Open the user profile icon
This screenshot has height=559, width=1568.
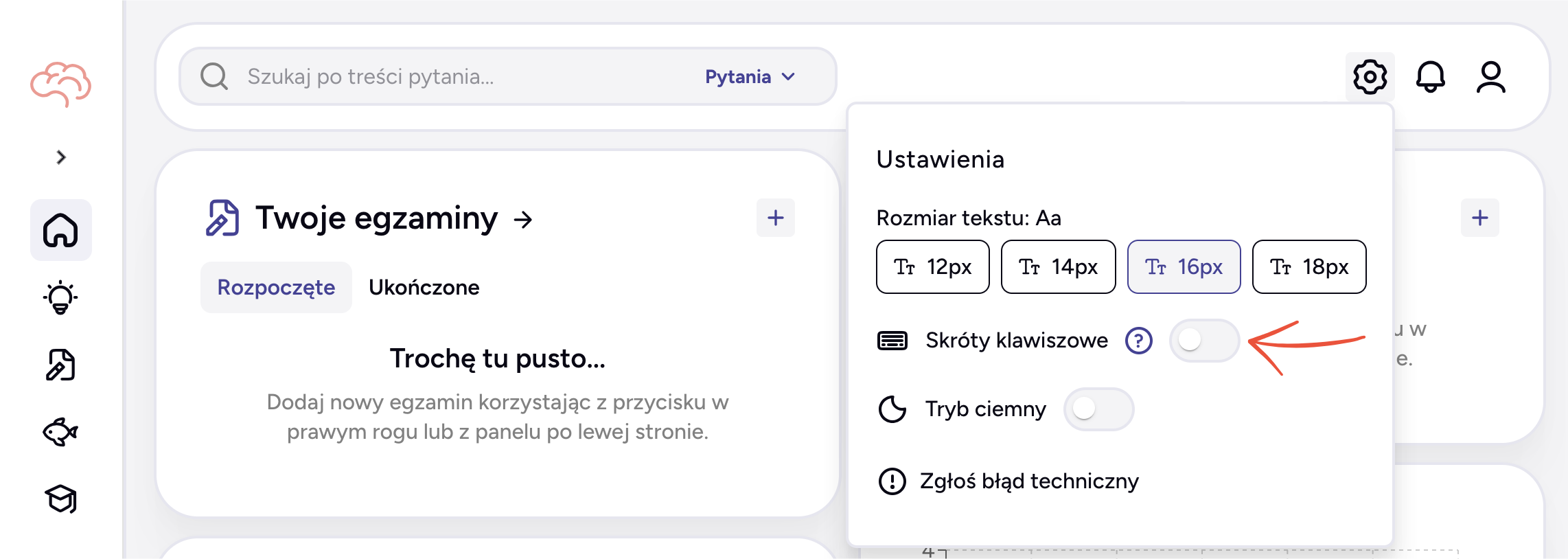[1491, 76]
